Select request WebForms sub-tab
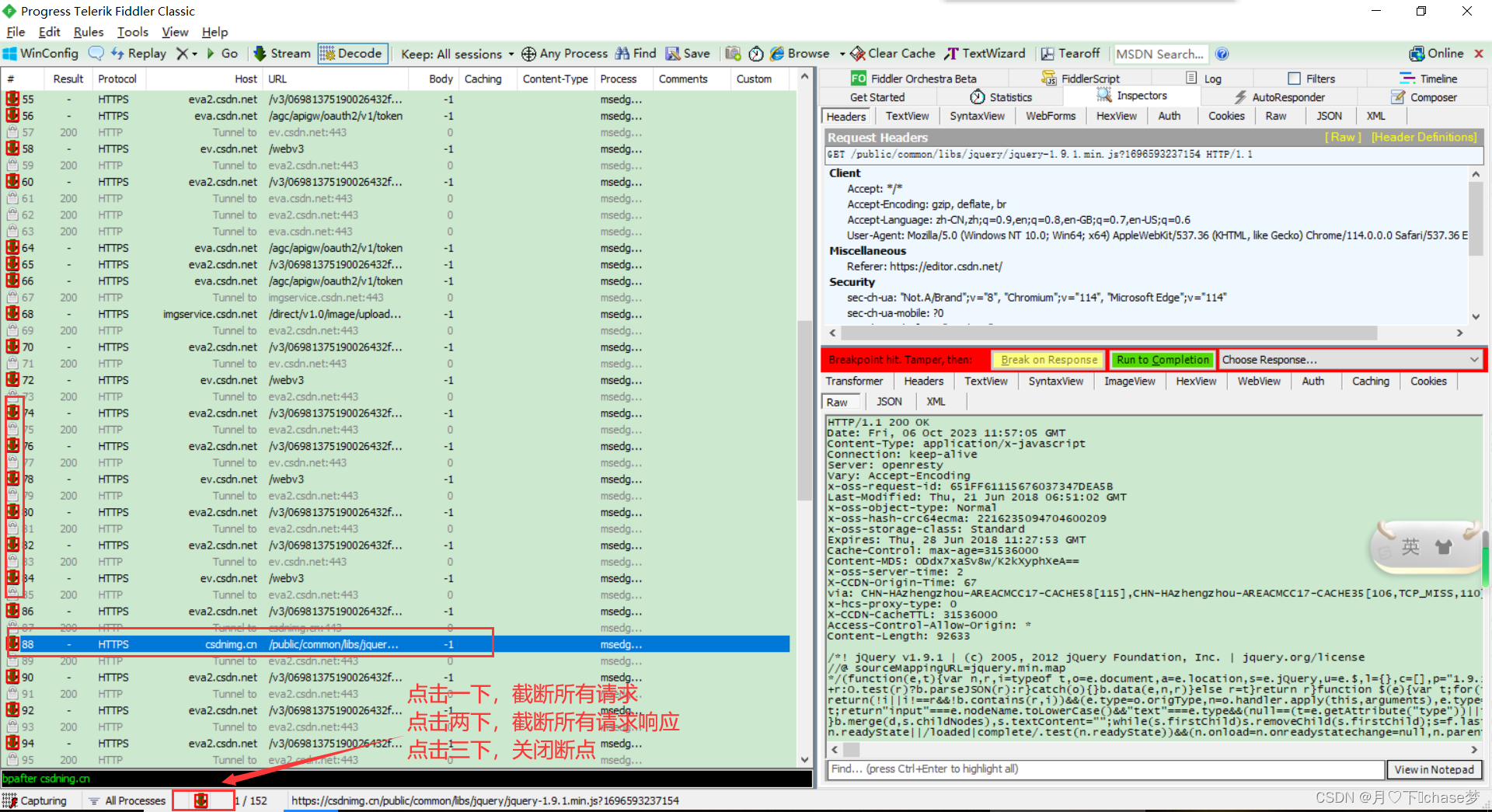The image size is (1492, 812). click(x=1051, y=116)
